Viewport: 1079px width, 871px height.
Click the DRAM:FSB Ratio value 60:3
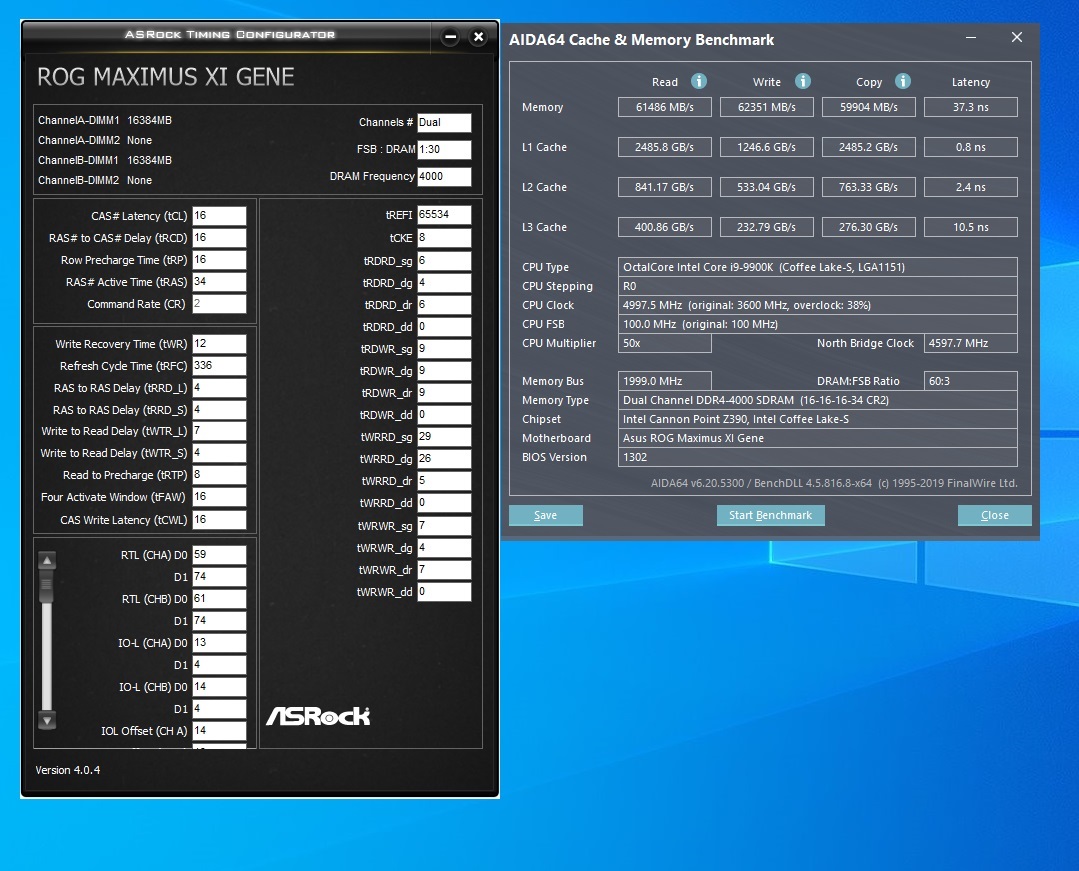971,381
